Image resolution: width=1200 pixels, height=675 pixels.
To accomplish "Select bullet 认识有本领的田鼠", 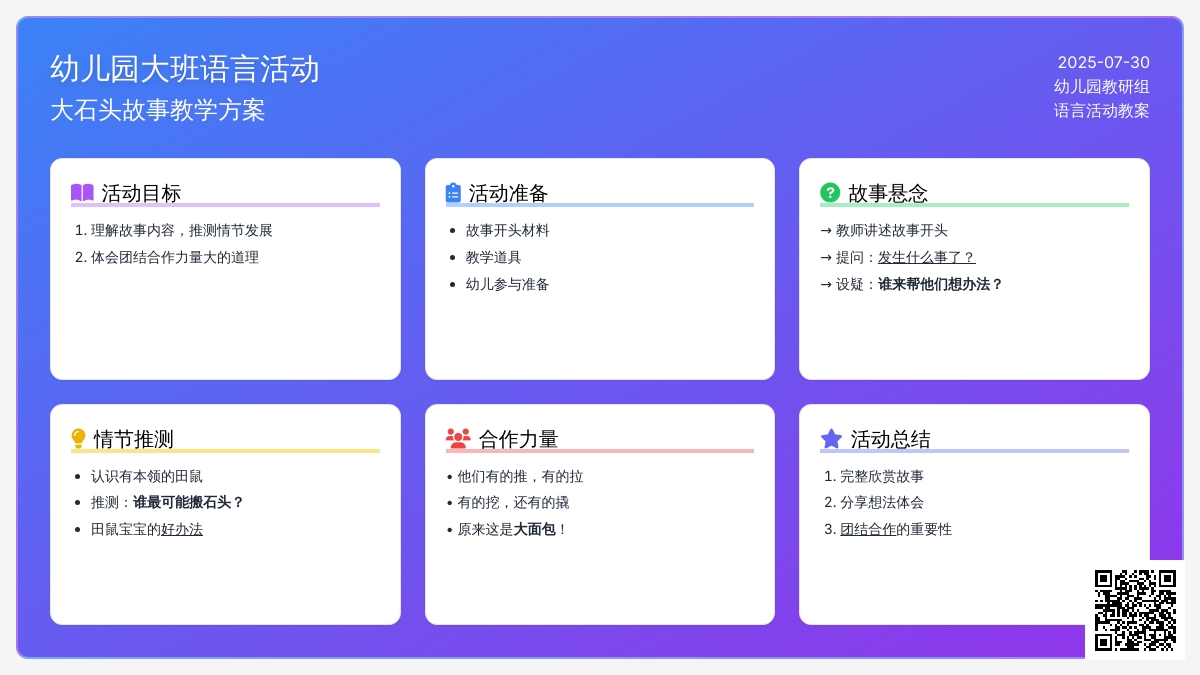I will pyautogui.click(x=147, y=476).
